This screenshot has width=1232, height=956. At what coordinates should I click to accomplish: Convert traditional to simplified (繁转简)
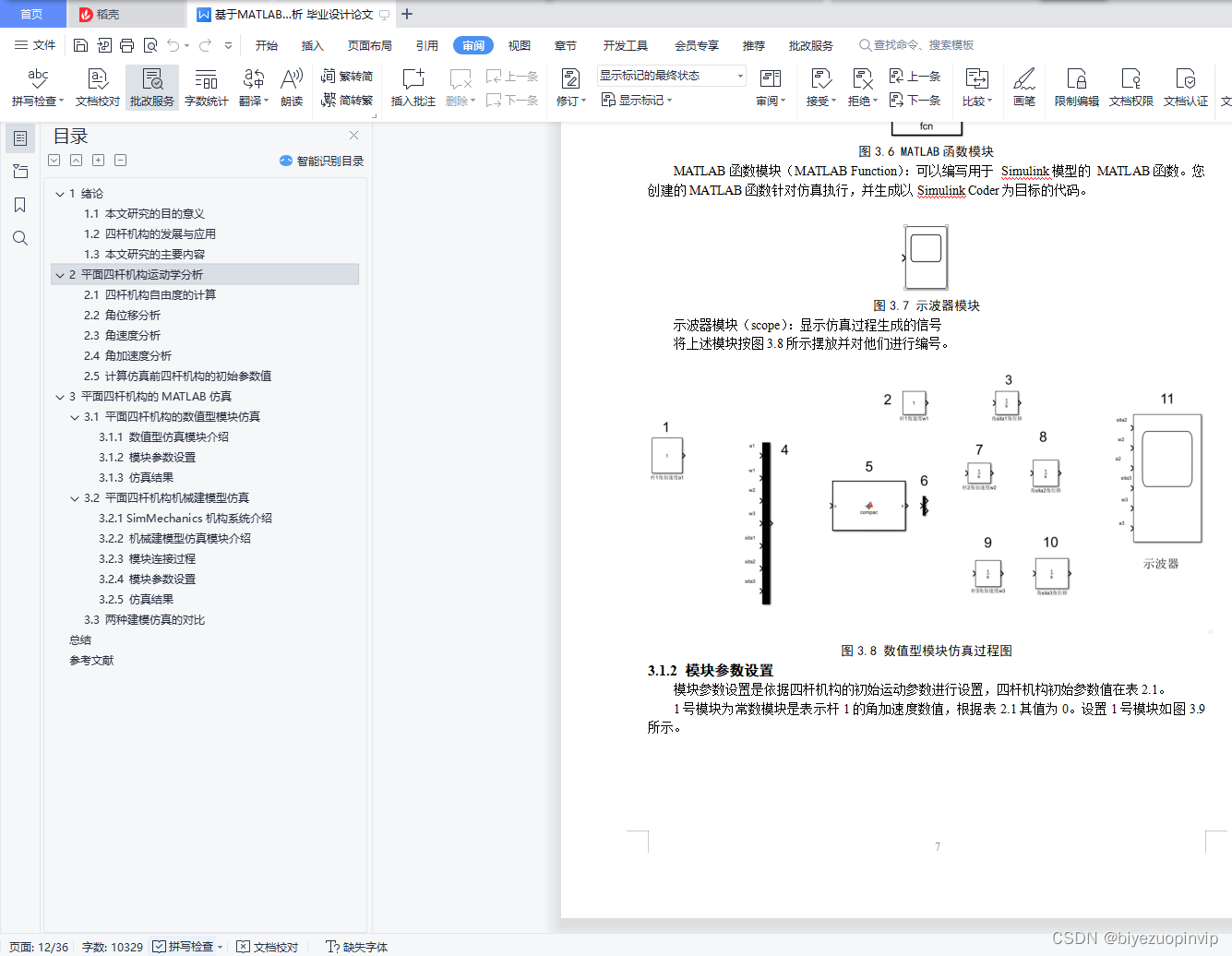(x=347, y=76)
